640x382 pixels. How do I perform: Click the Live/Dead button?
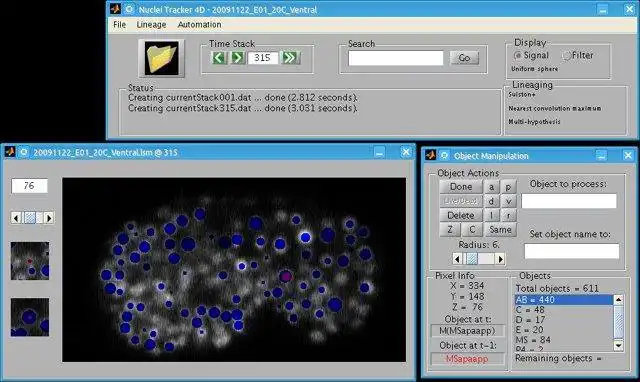461,201
